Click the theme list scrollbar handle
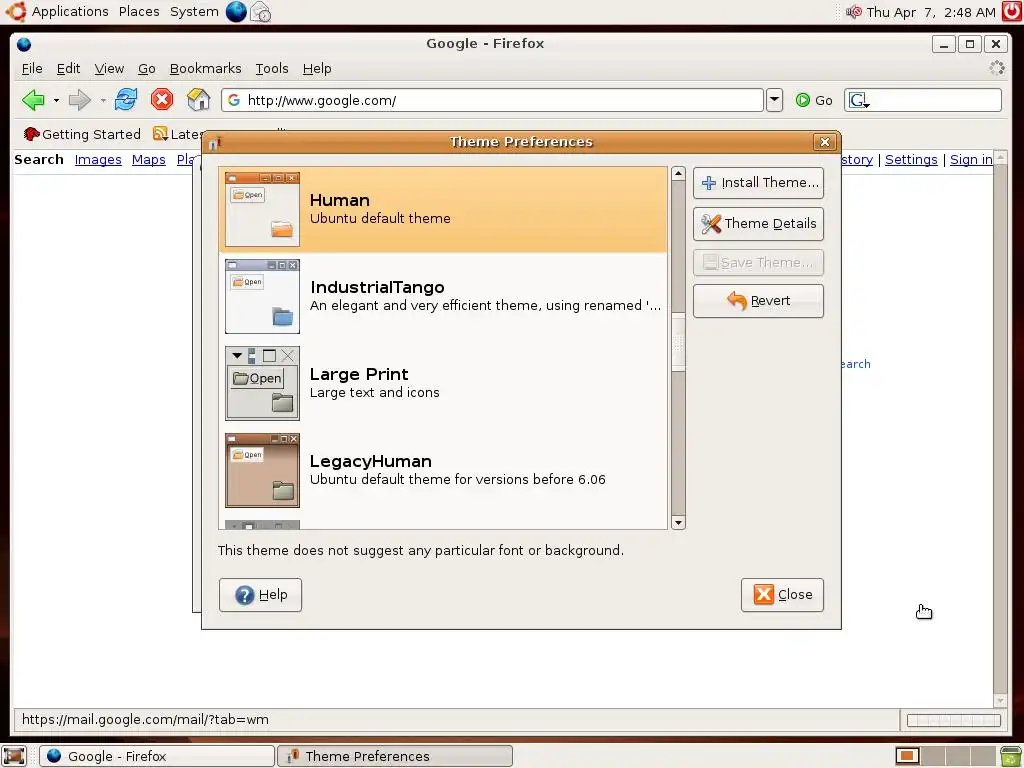 click(x=679, y=342)
